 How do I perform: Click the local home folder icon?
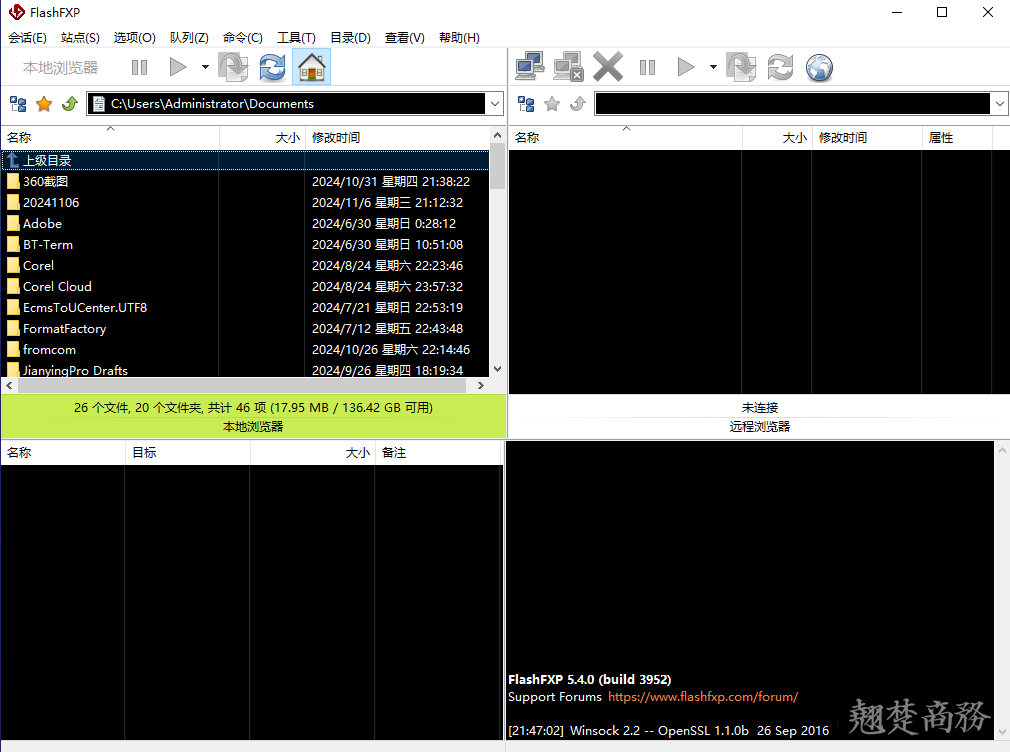point(311,67)
